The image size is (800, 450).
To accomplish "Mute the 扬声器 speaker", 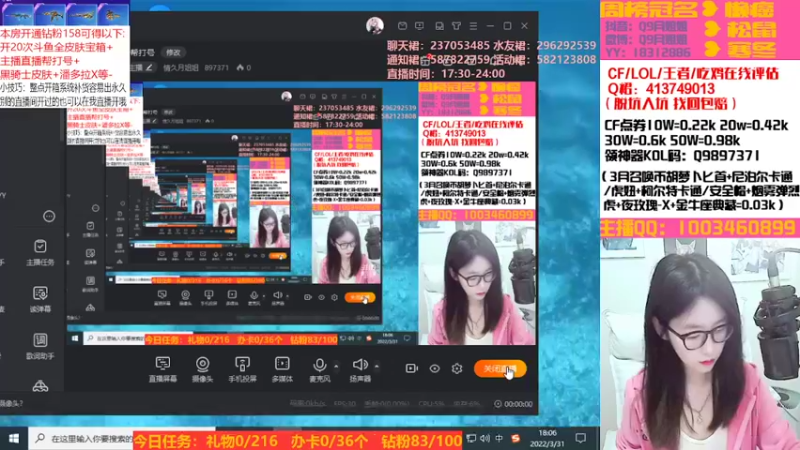I will (360, 369).
